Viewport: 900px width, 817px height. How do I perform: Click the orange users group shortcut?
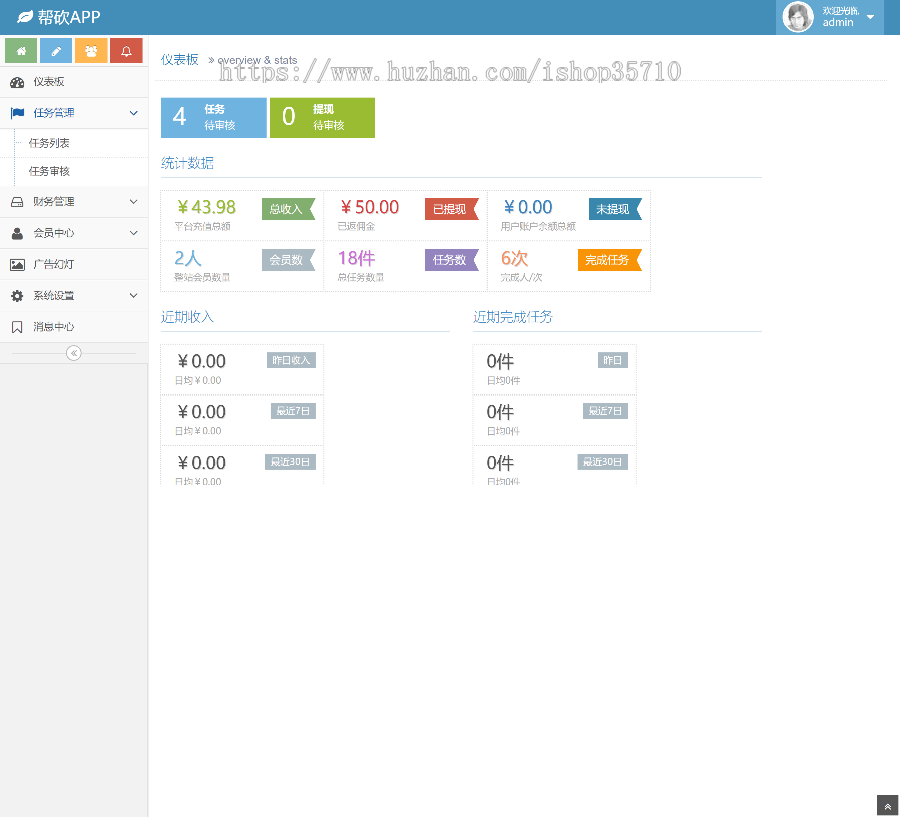pos(91,51)
